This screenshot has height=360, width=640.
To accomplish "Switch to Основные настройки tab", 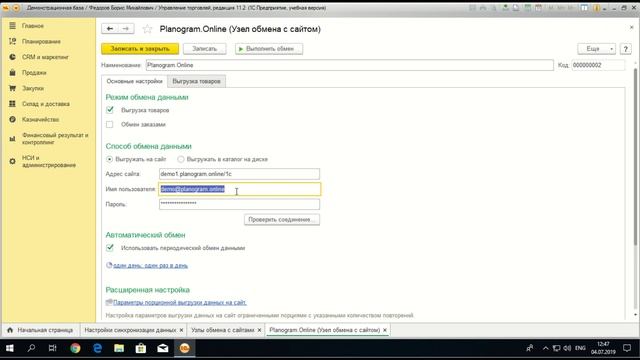I will pos(134,81).
